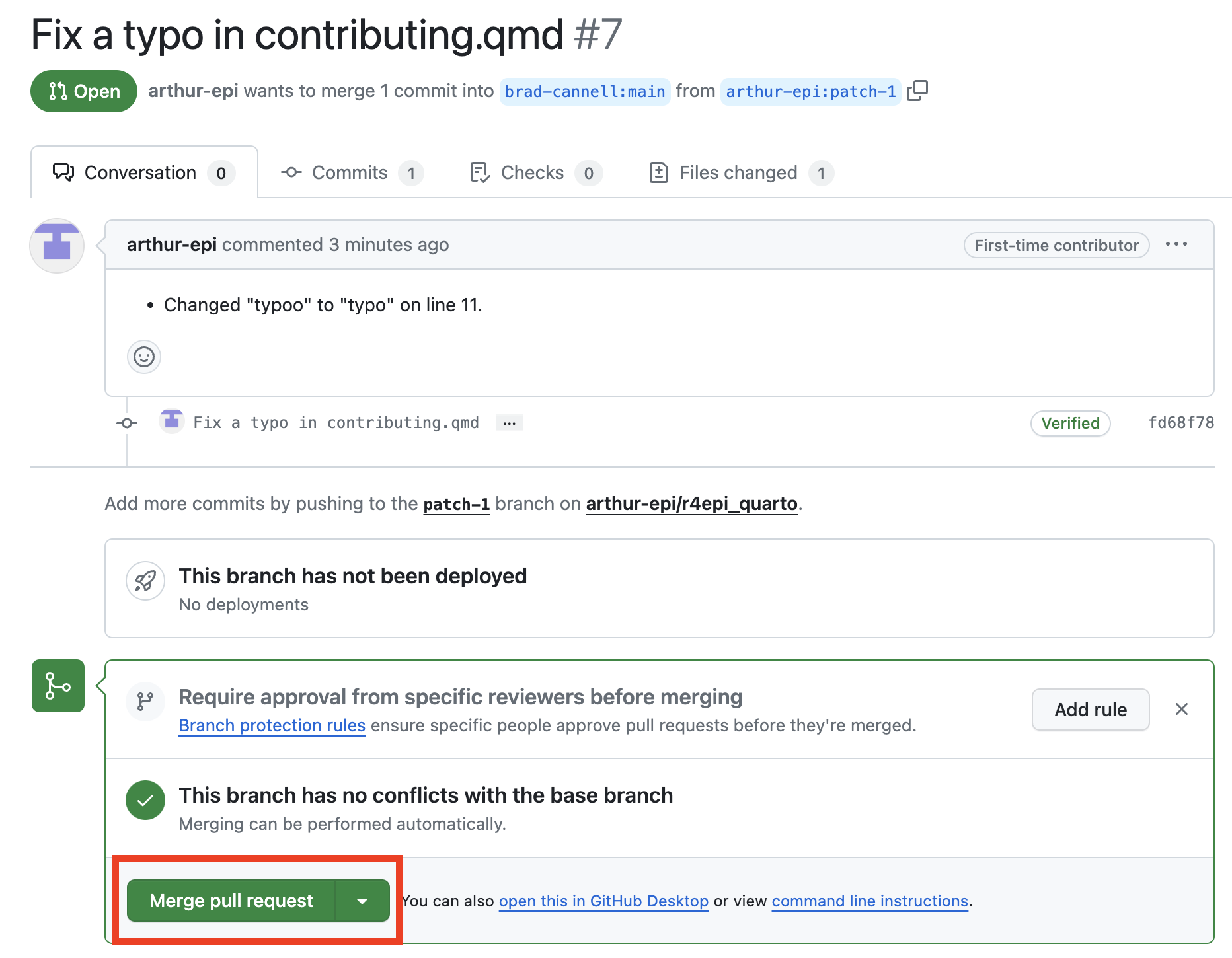This screenshot has width=1232, height=958.
Task: Click the brad-cannell:main base branch label
Action: click(x=585, y=91)
